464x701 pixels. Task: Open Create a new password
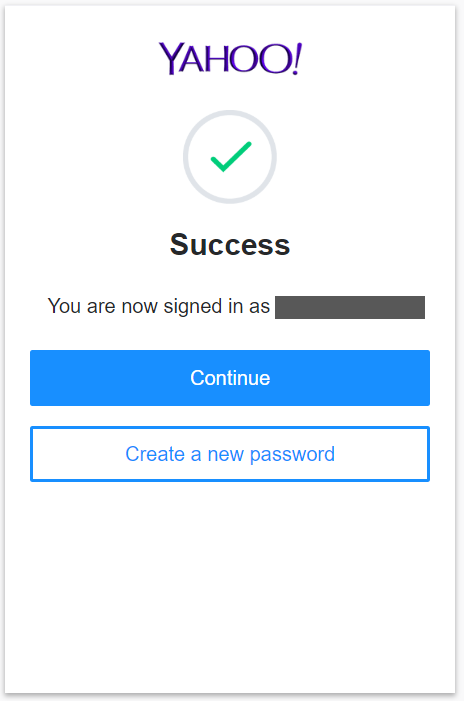click(230, 454)
